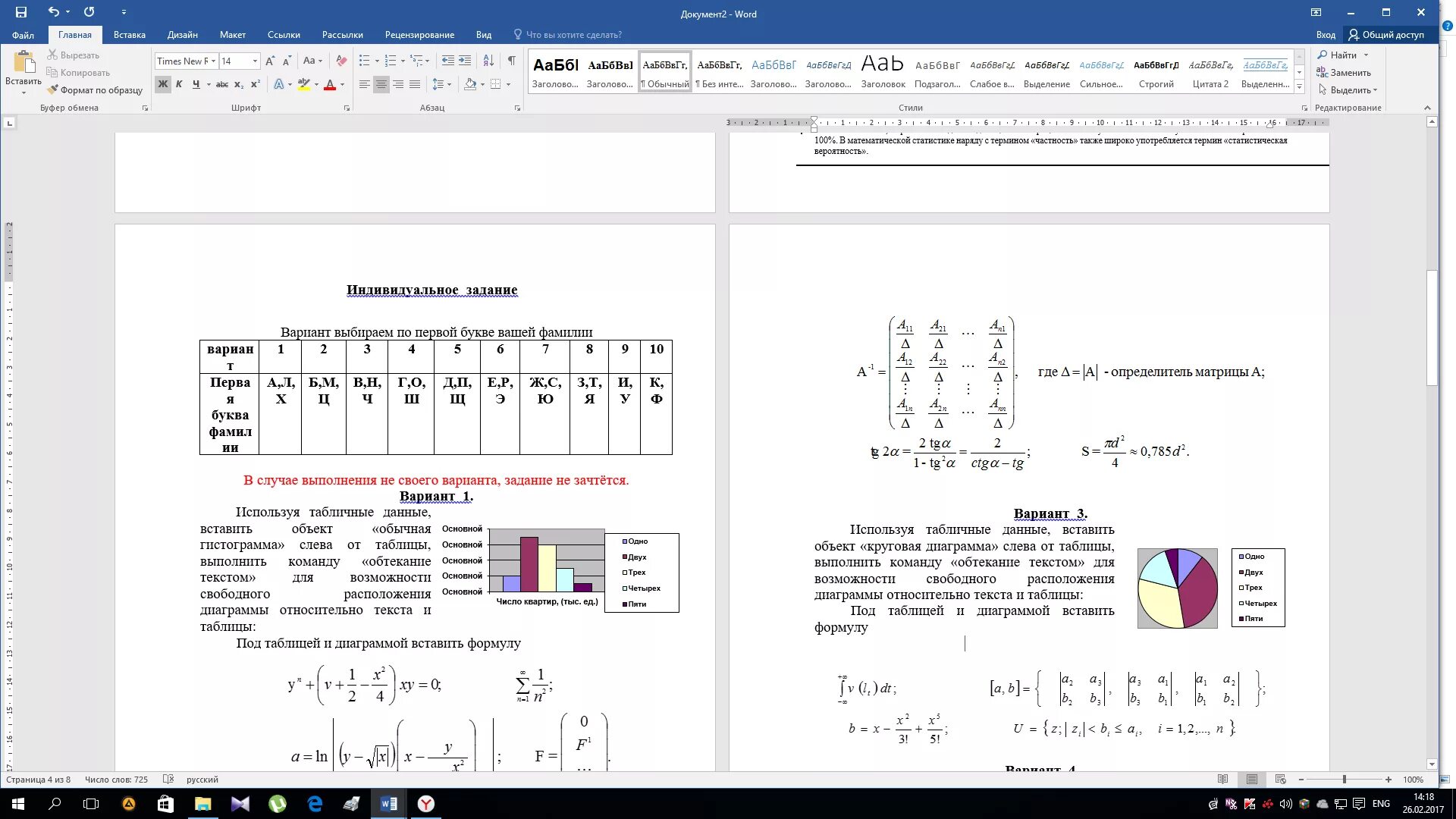Expand the Times New Roman font list
1456x819 pixels.
click(x=213, y=61)
